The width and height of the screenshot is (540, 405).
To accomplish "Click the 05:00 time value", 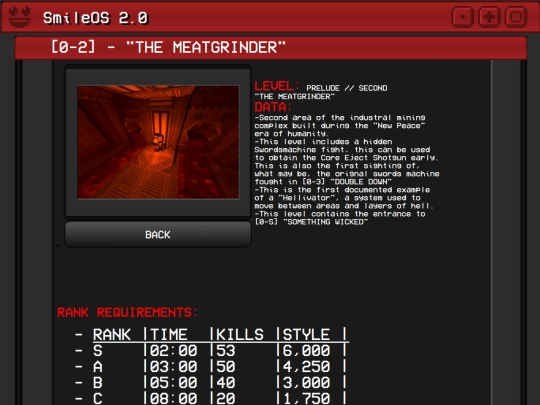I will pyautogui.click(x=174, y=382).
